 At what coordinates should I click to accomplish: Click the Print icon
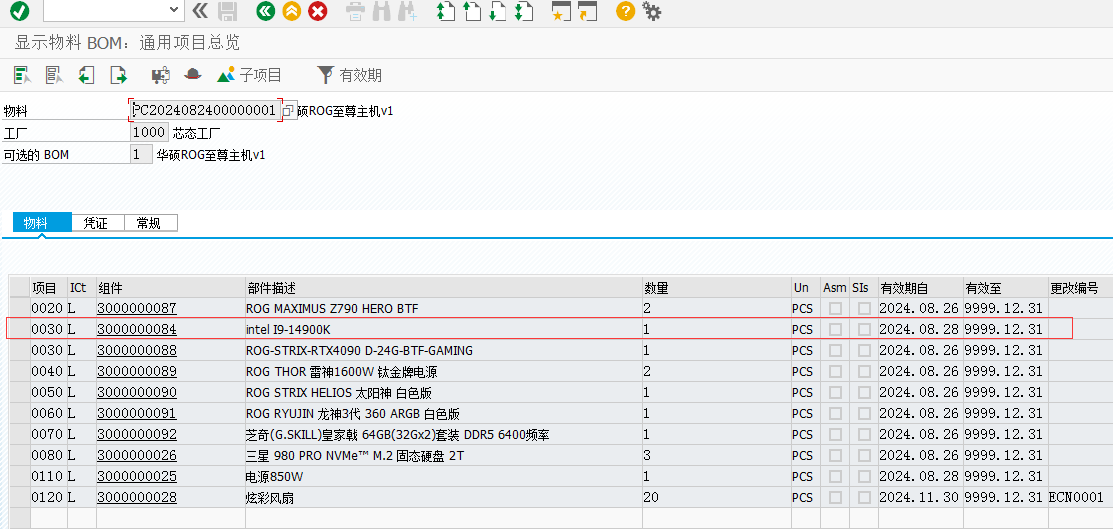tap(356, 11)
